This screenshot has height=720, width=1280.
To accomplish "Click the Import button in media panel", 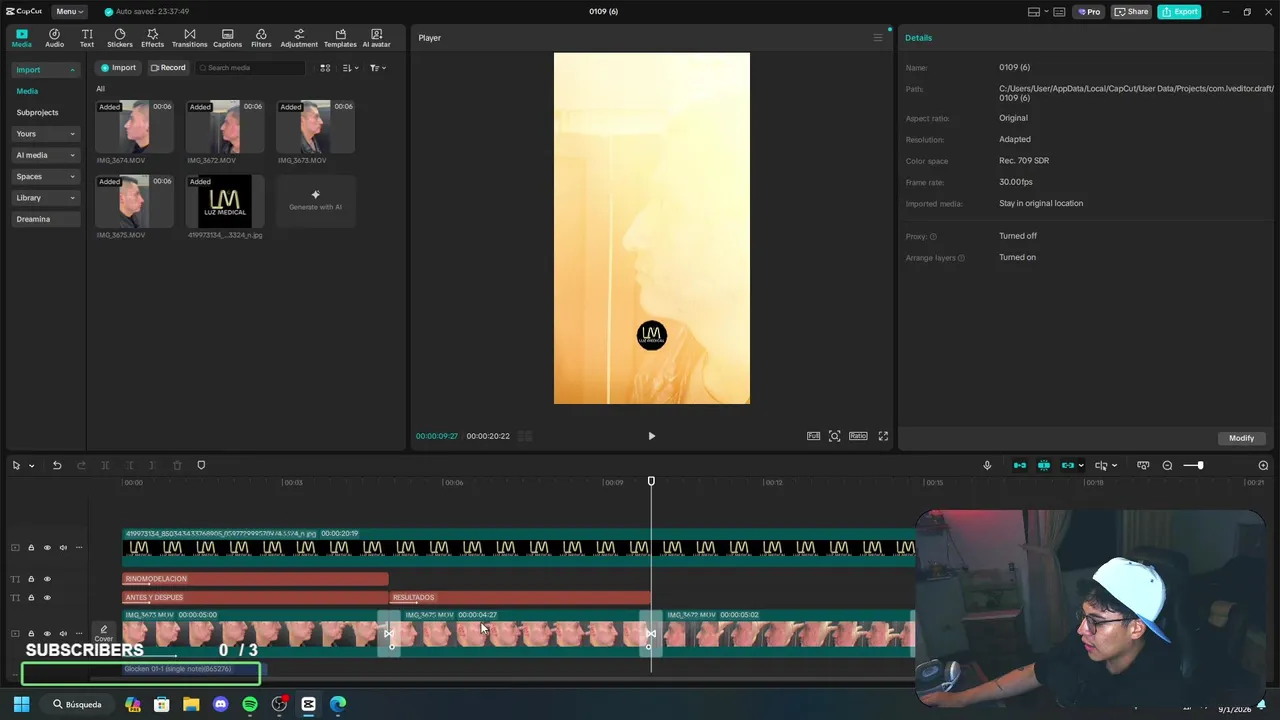I will 118,68.
